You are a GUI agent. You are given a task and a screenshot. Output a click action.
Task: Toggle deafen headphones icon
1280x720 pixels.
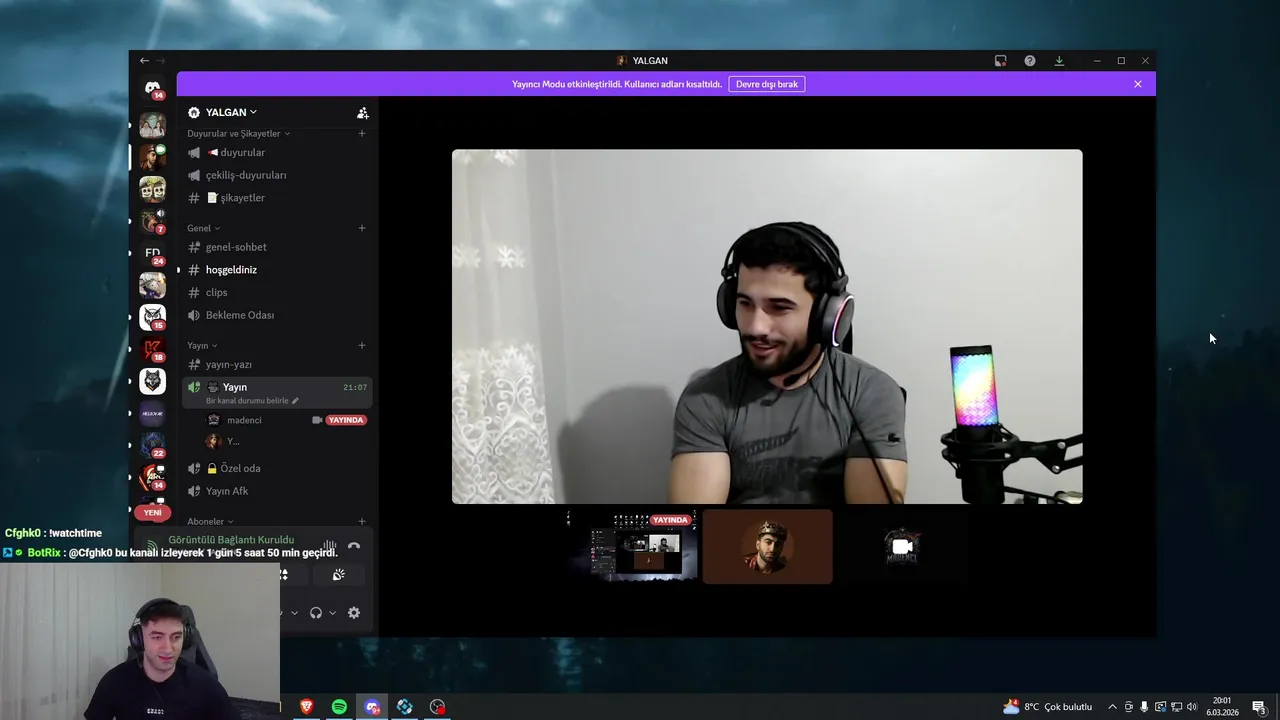click(x=316, y=613)
